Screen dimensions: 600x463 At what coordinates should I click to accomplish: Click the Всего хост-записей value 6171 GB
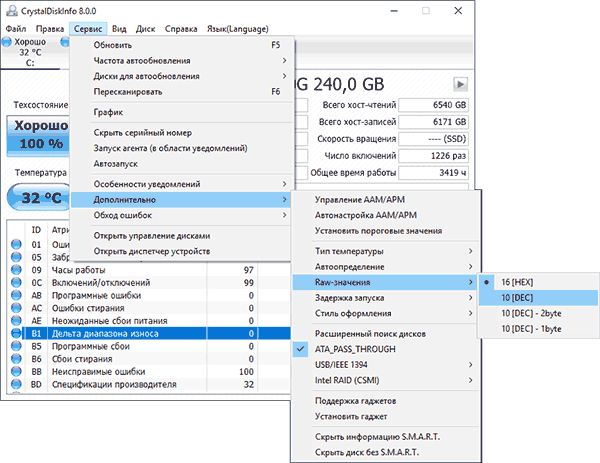tap(433, 122)
